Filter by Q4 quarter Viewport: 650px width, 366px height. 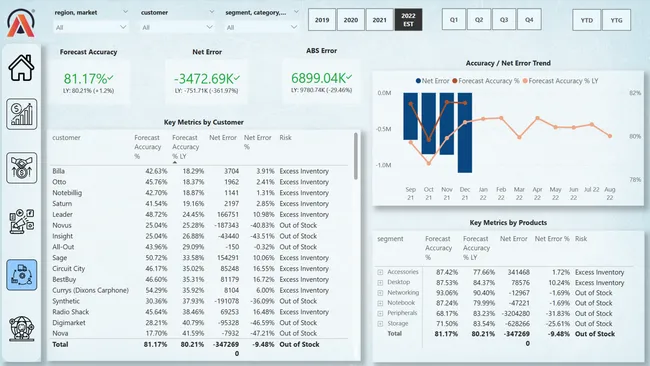pyautogui.click(x=529, y=19)
